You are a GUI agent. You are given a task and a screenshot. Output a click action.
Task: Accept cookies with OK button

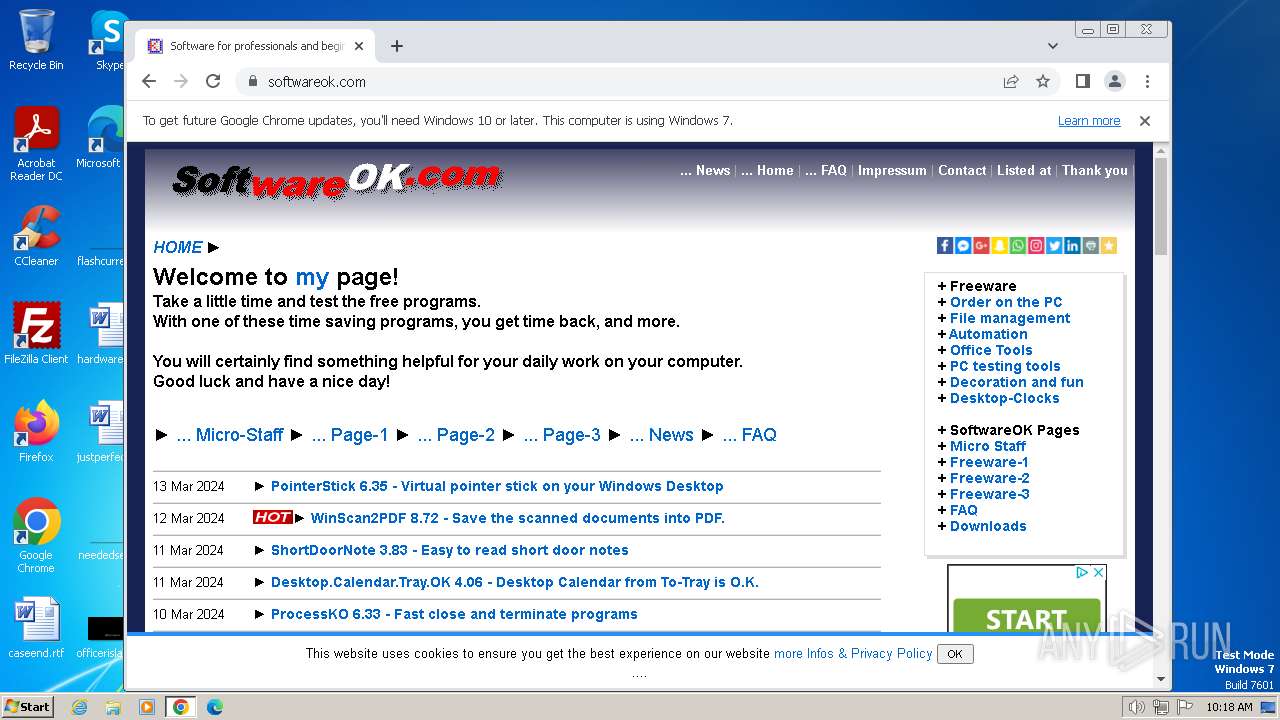click(955, 654)
